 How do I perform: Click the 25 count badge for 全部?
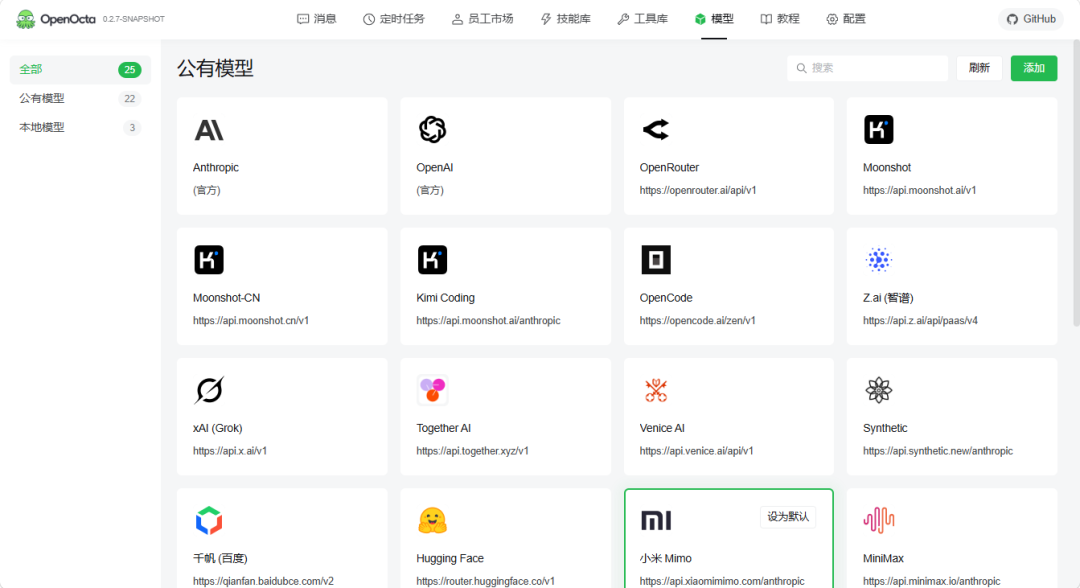(129, 70)
